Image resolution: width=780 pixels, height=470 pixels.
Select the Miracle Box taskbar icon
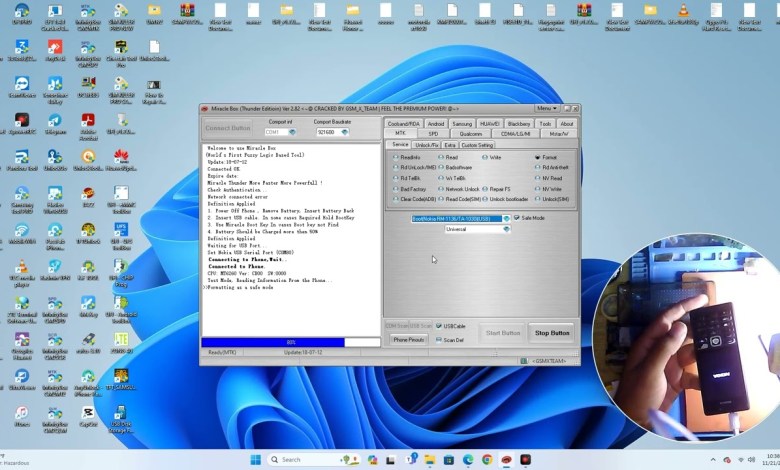click(506, 460)
